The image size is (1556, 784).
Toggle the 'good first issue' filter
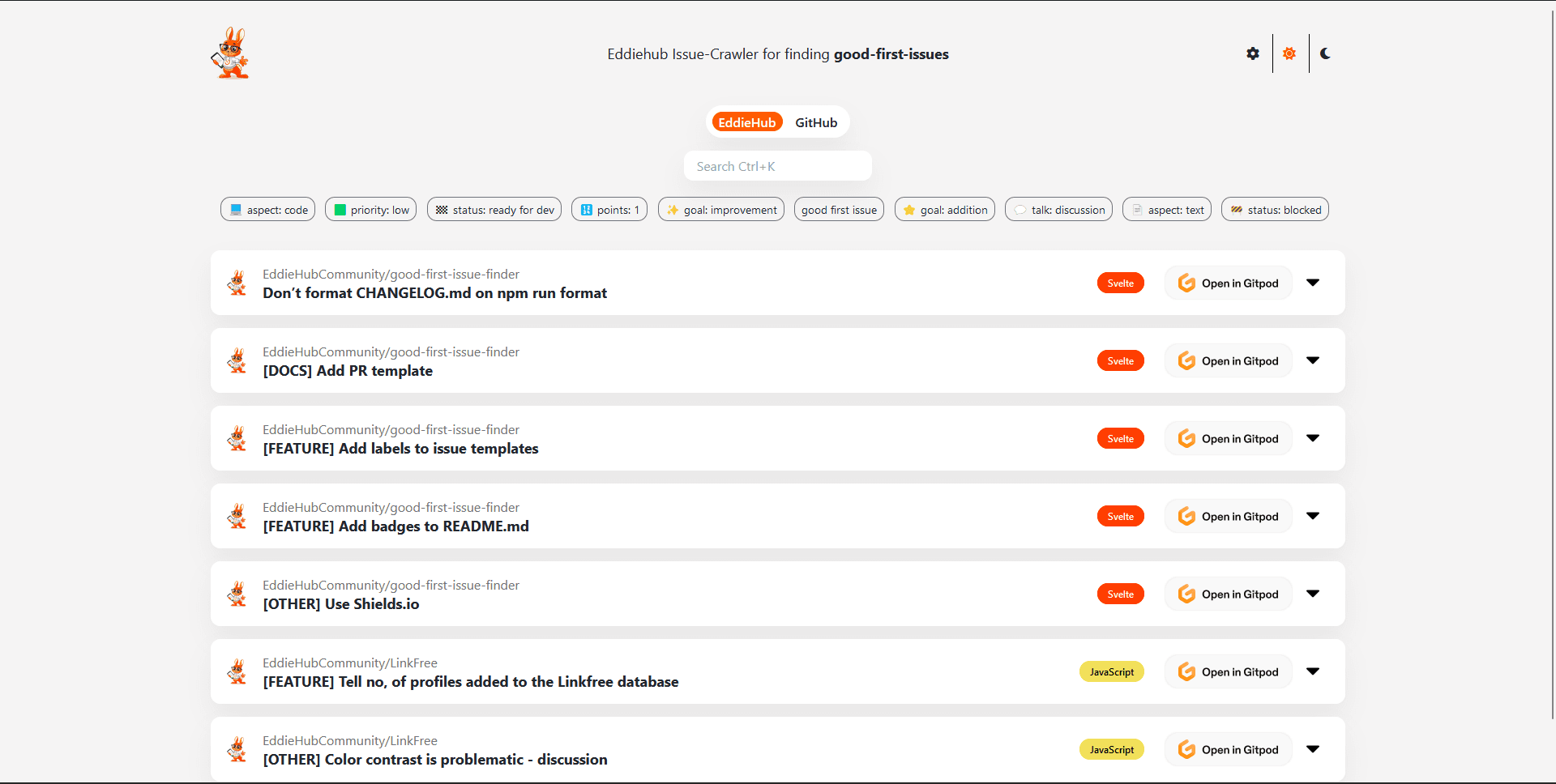pyautogui.click(x=839, y=210)
